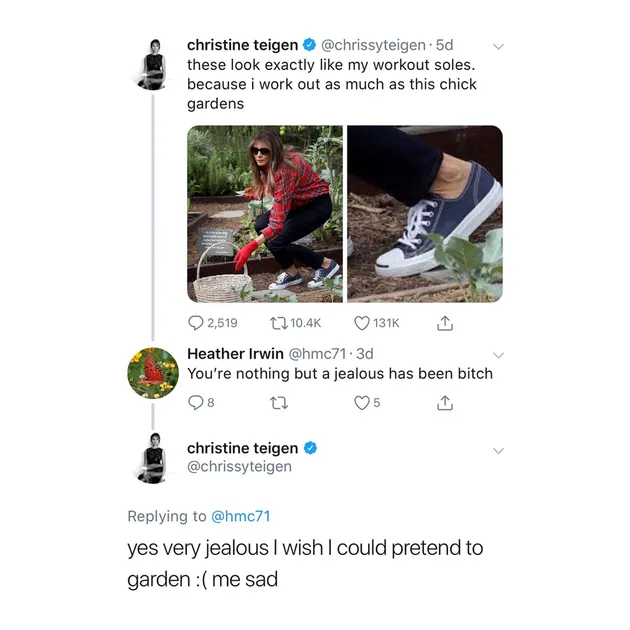This screenshot has width=630, height=630.
Task: Open the chevron menu on the bottom reply
Action: (499, 450)
